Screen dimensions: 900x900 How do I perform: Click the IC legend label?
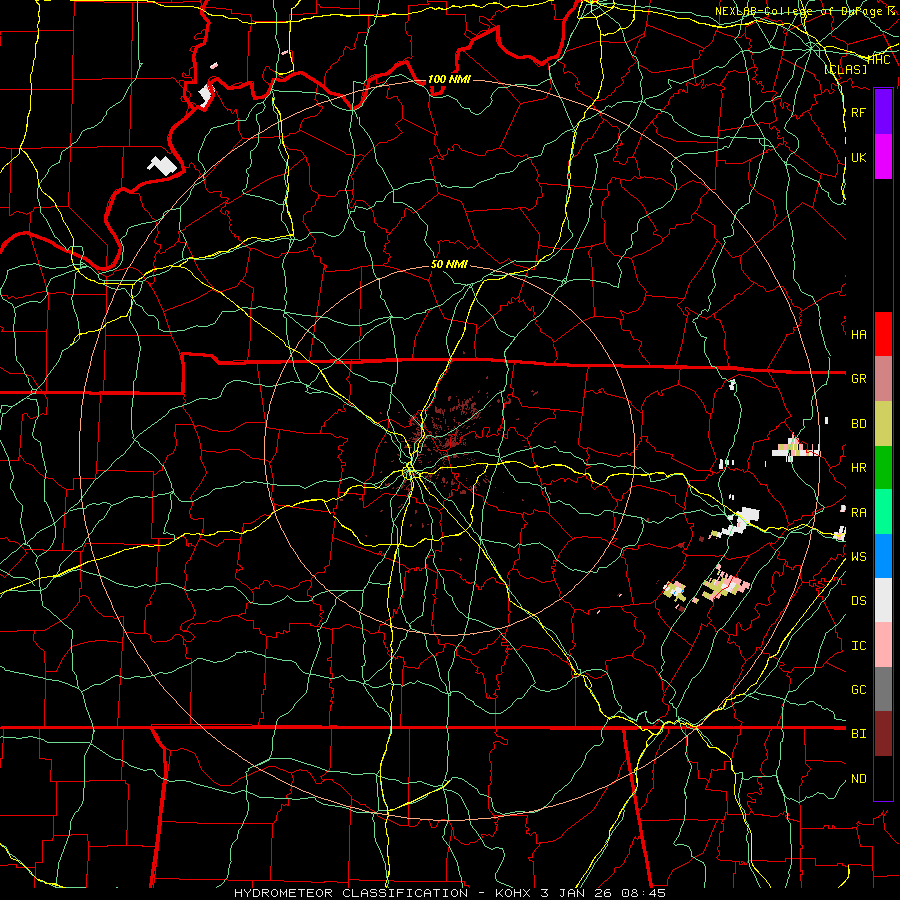pos(859,646)
